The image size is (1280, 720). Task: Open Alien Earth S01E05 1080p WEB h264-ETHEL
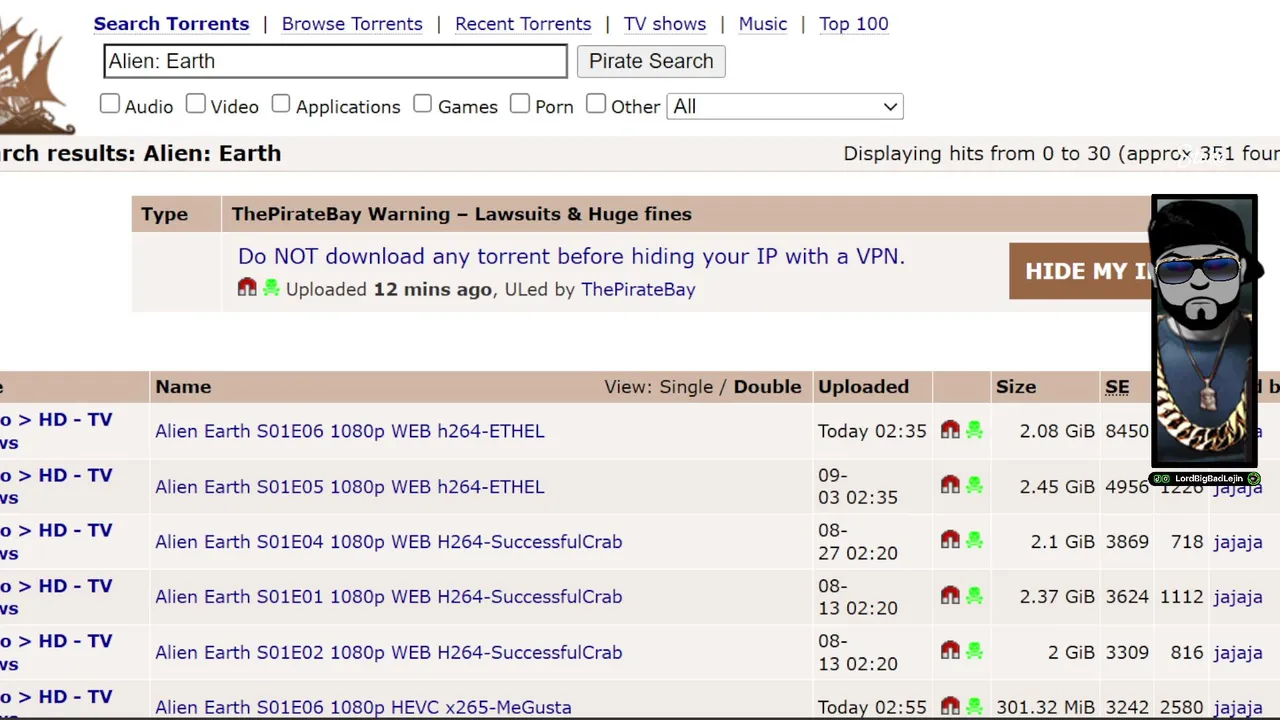(350, 487)
